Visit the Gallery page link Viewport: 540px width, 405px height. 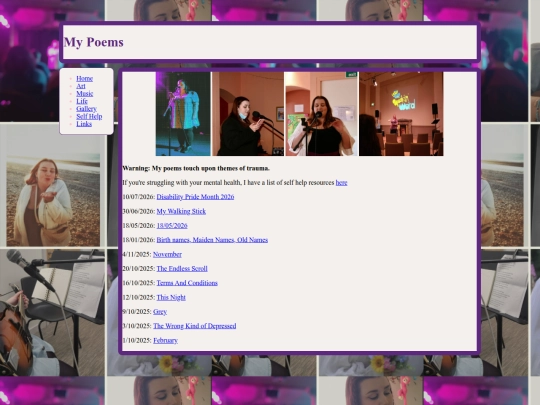(86, 109)
